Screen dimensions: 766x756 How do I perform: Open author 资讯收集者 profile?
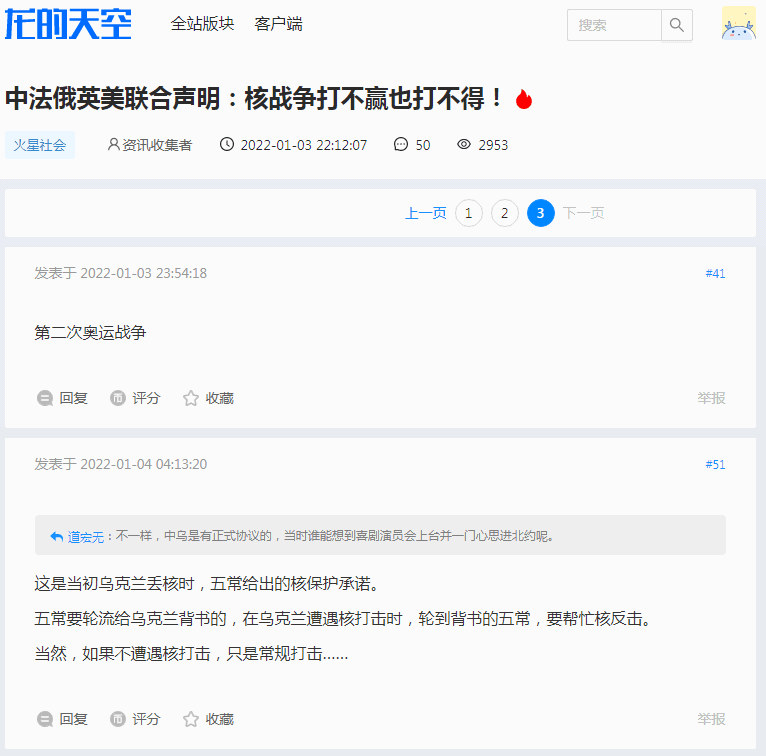coord(157,145)
